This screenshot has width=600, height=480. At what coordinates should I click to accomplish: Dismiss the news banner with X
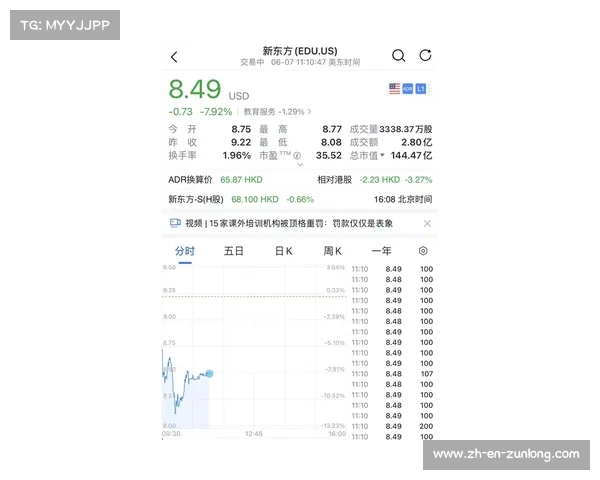click(427, 223)
